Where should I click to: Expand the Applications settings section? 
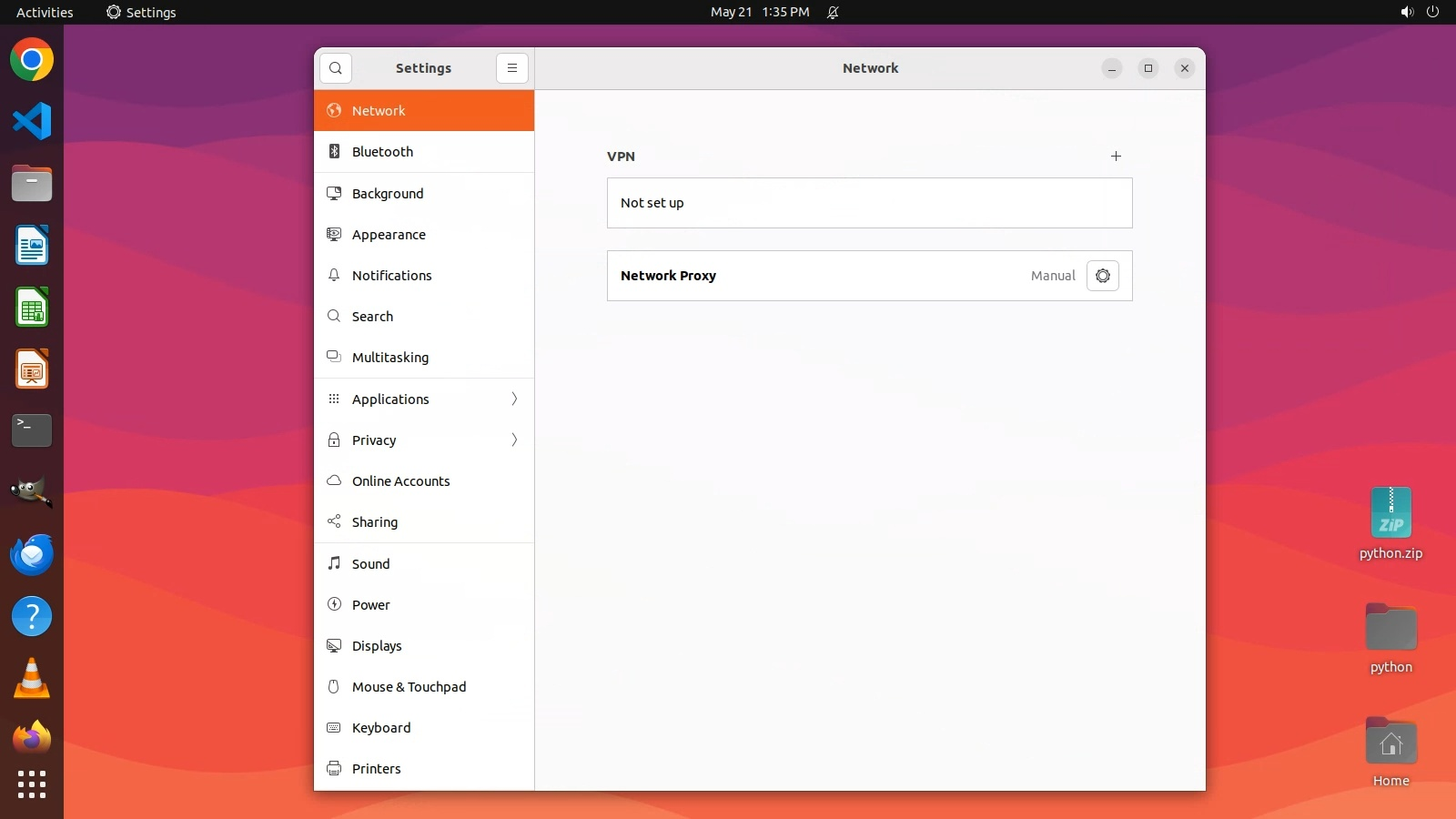click(424, 399)
